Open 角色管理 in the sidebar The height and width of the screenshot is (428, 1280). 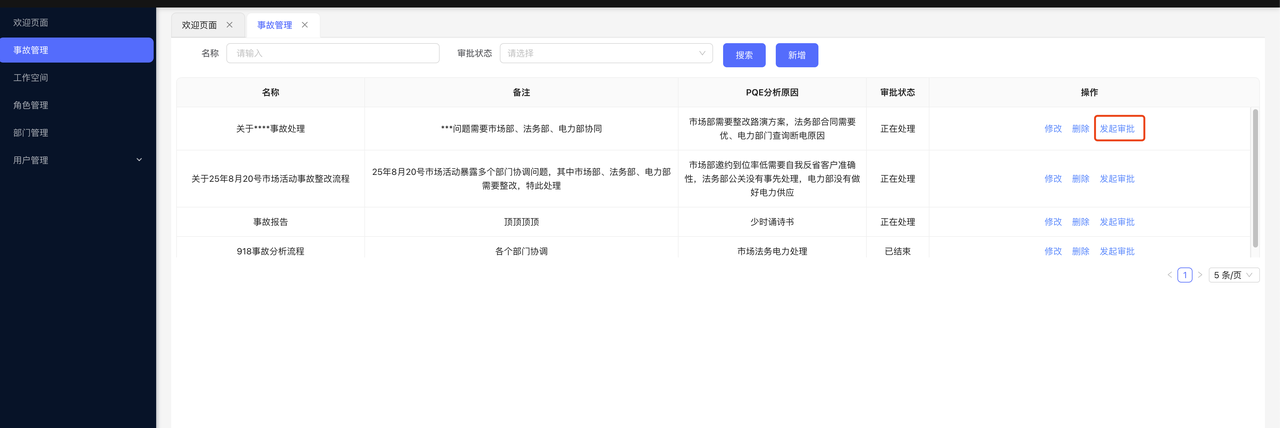point(31,105)
